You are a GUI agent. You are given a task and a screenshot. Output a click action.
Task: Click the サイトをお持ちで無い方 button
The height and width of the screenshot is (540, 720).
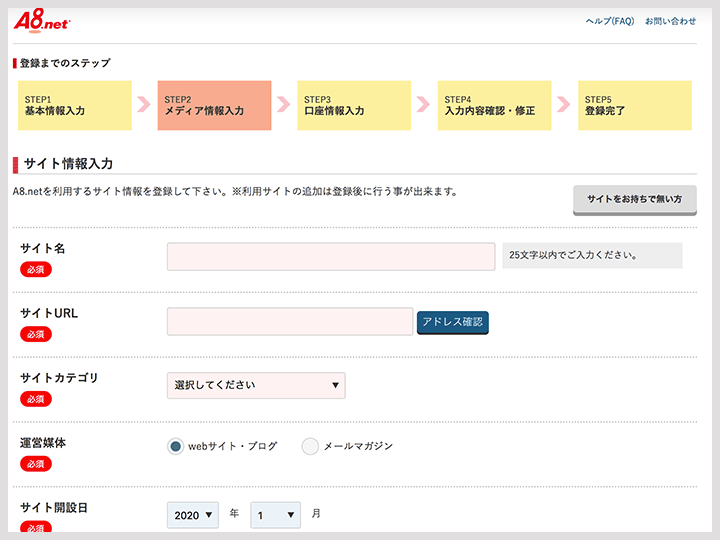coord(634,199)
